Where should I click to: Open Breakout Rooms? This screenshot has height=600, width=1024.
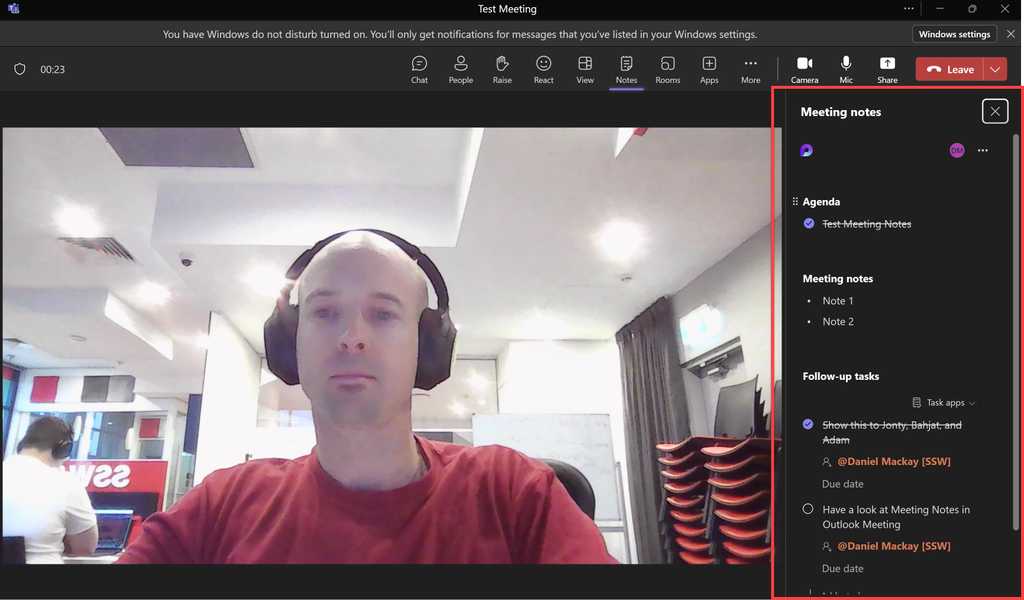667,68
